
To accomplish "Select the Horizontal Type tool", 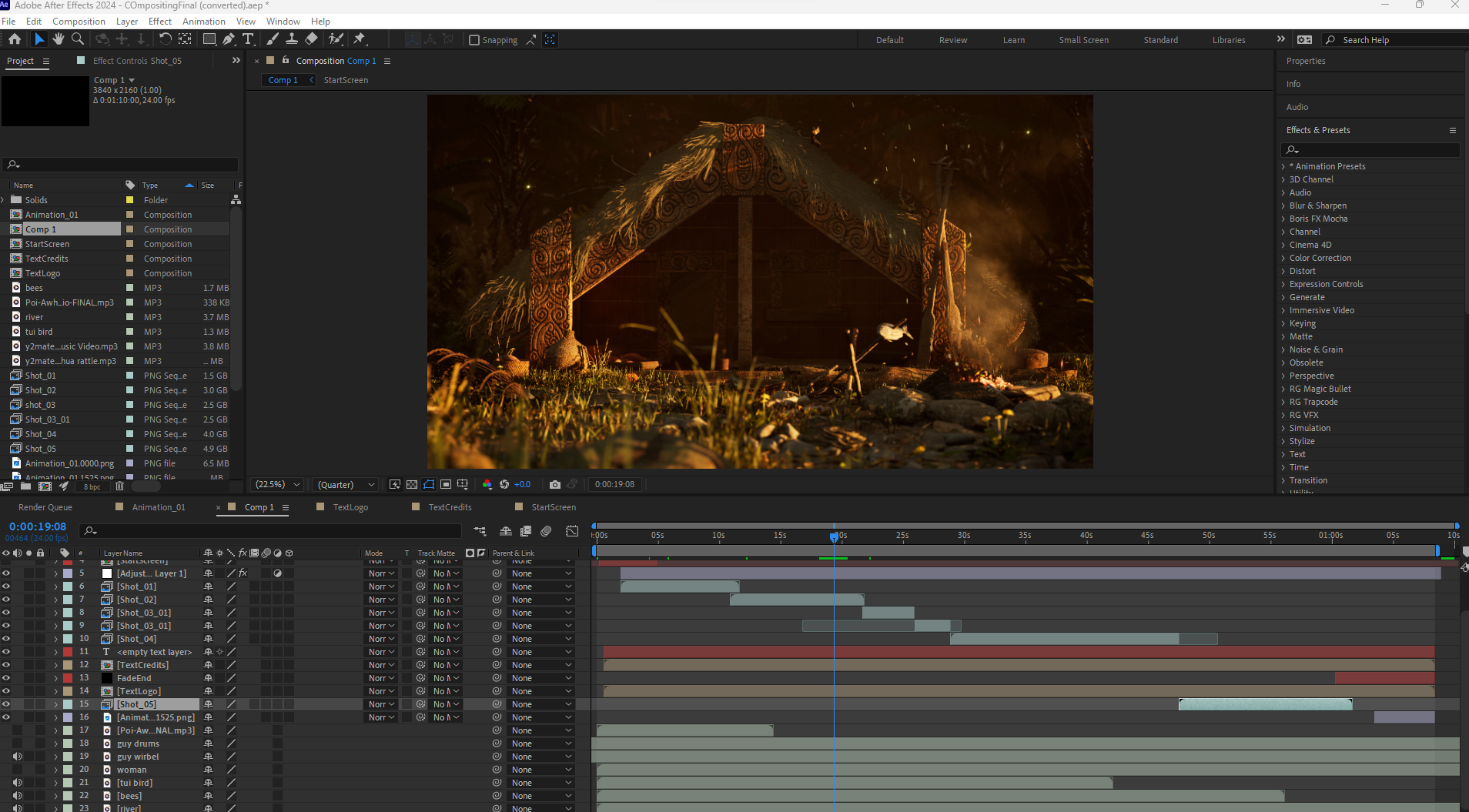I will click(x=248, y=39).
